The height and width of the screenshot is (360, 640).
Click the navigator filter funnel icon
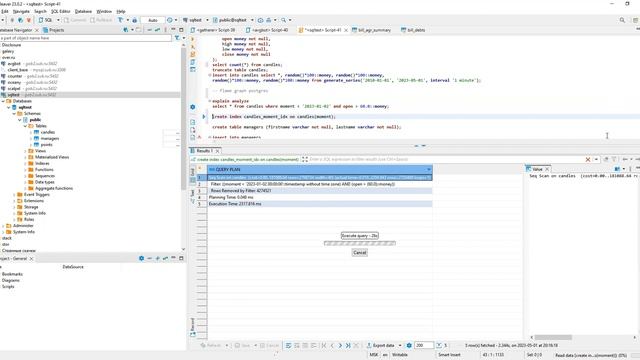177,38
